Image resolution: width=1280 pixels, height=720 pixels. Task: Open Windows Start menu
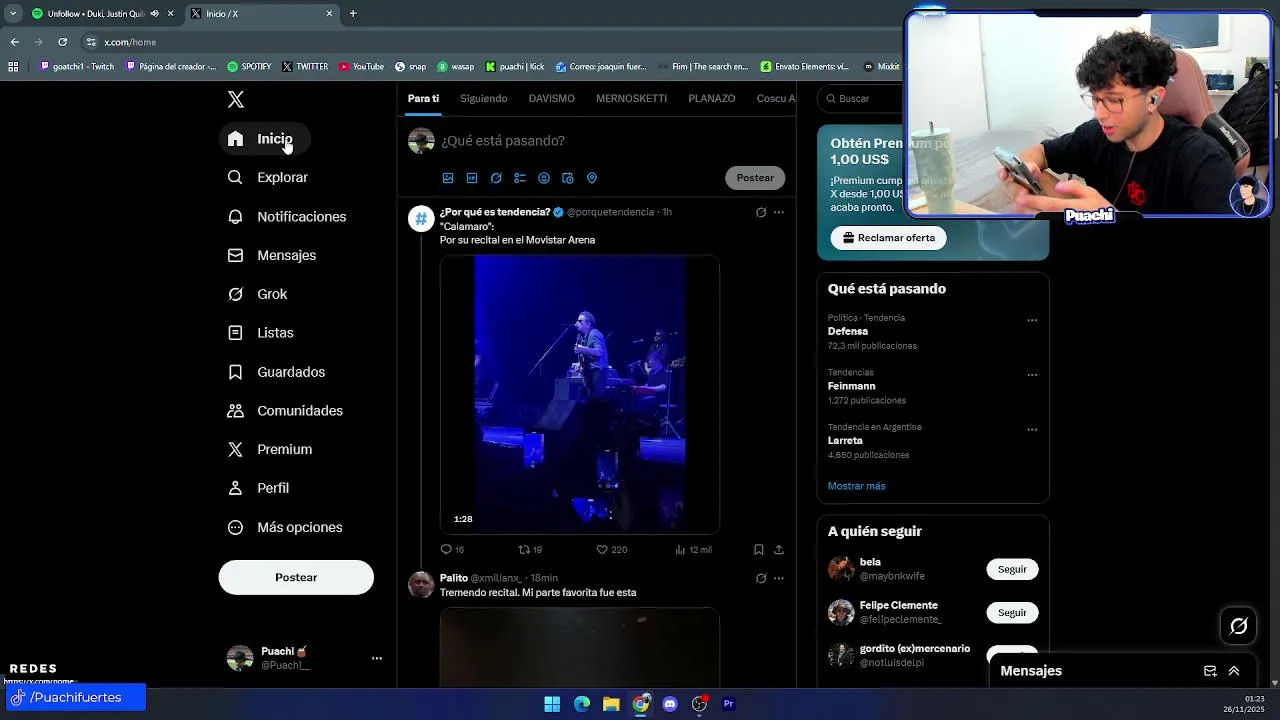pos(552,704)
